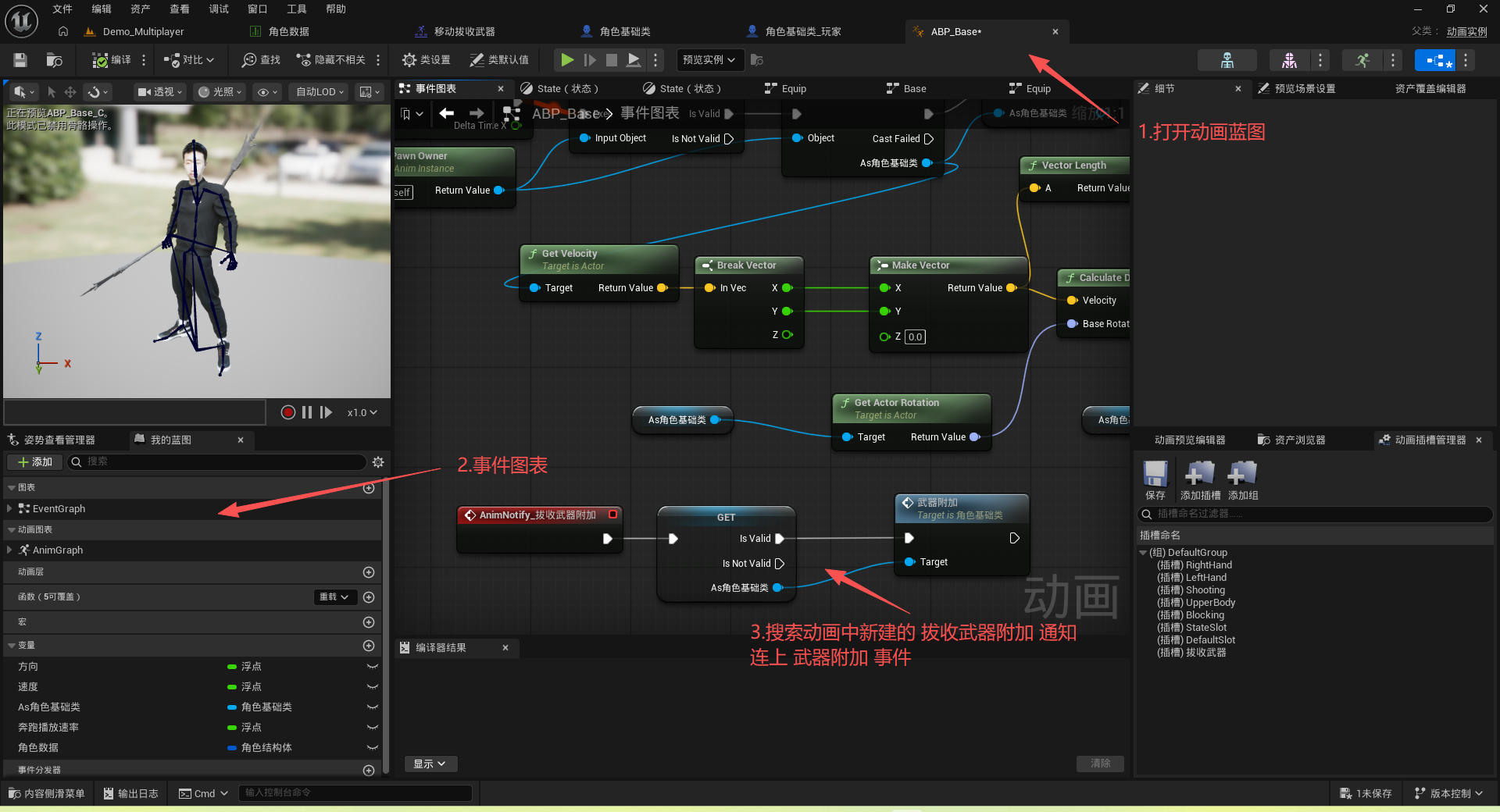Open the 文件 menu
1500x812 pixels.
[62, 9]
